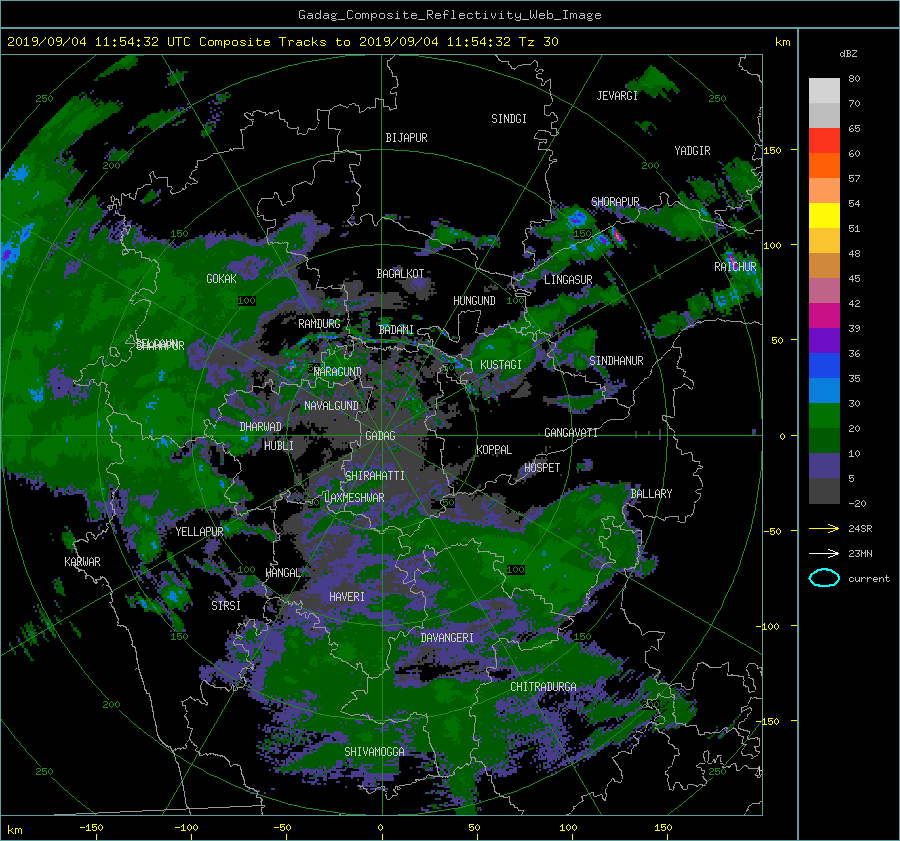The width and height of the screenshot is (900, 841).
Task: Click the RAMDURG city label
Action: coord(319,324)
